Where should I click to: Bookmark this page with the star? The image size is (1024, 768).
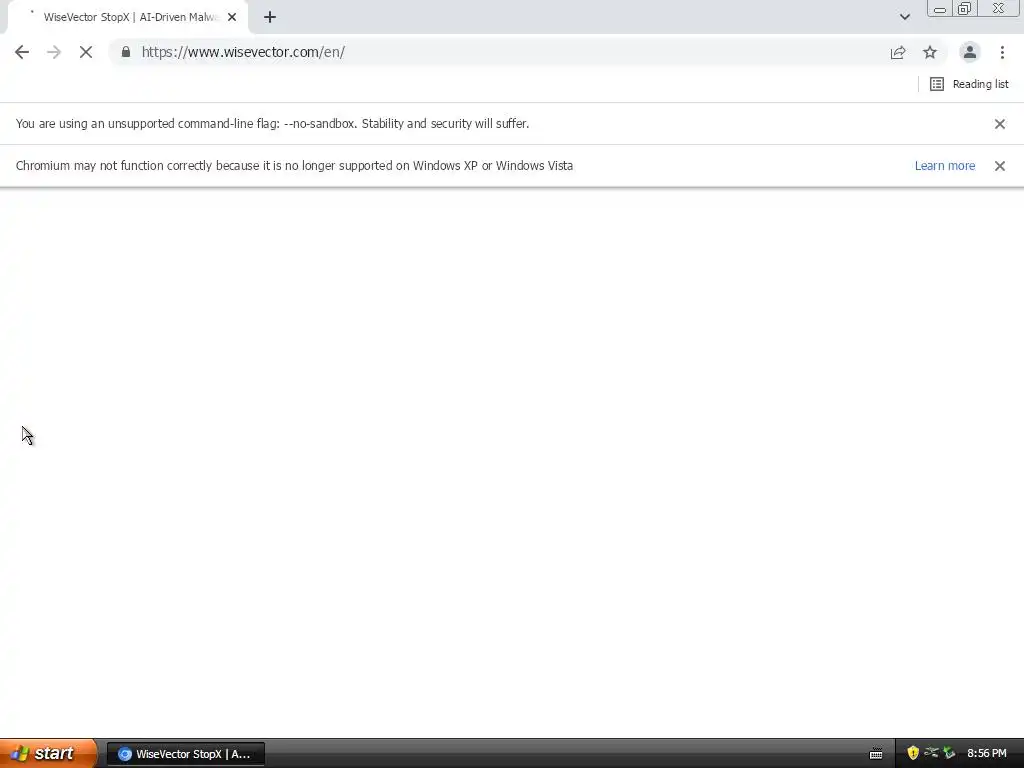tap(930, 52)
